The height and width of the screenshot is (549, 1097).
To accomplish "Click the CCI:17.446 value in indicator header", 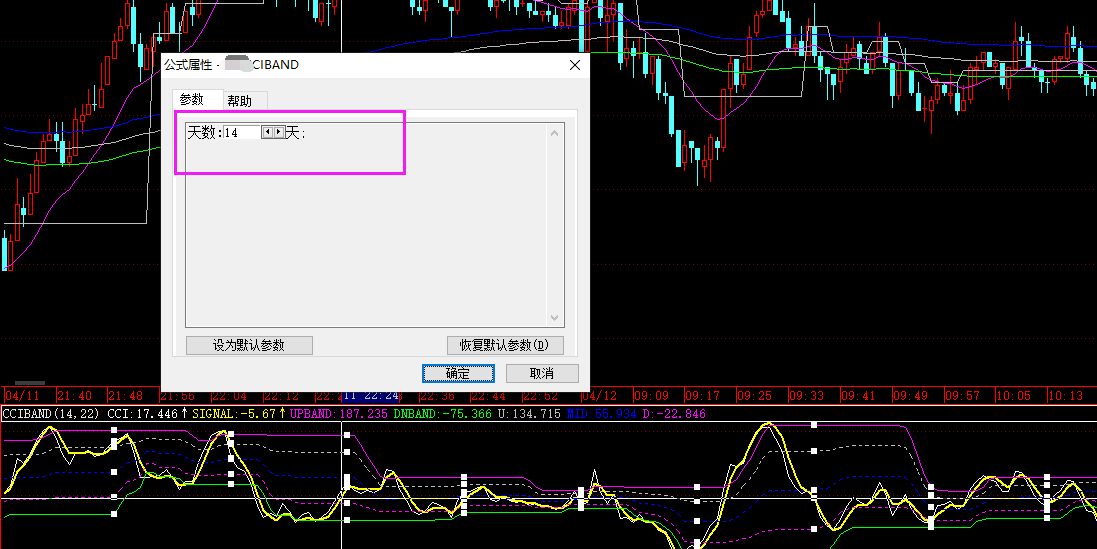I will click(x=143, y=414).
